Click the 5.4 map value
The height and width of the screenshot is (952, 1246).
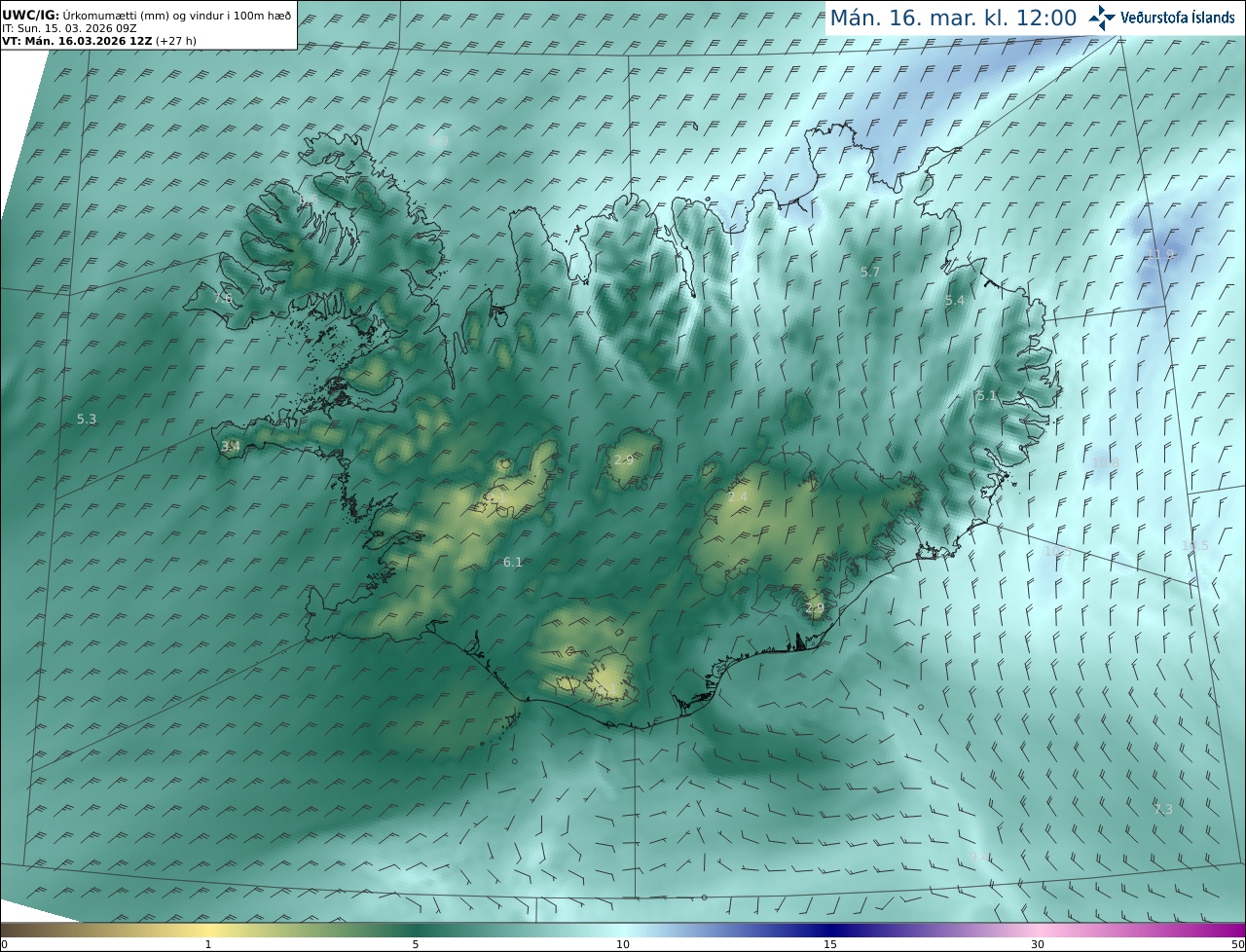click(955, 301)
